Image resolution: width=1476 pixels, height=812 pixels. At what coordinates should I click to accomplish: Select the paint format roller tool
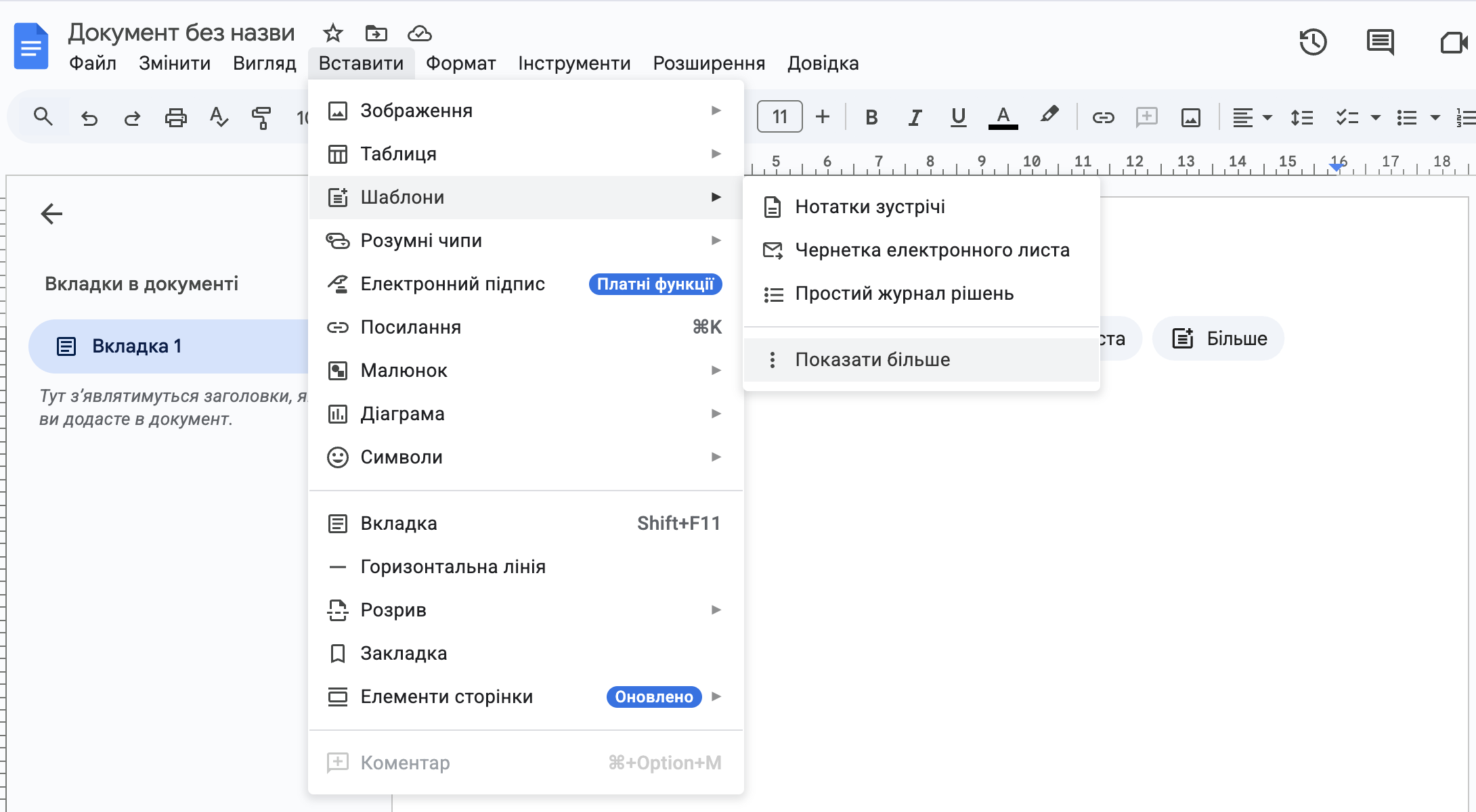(x=261, y=118)
